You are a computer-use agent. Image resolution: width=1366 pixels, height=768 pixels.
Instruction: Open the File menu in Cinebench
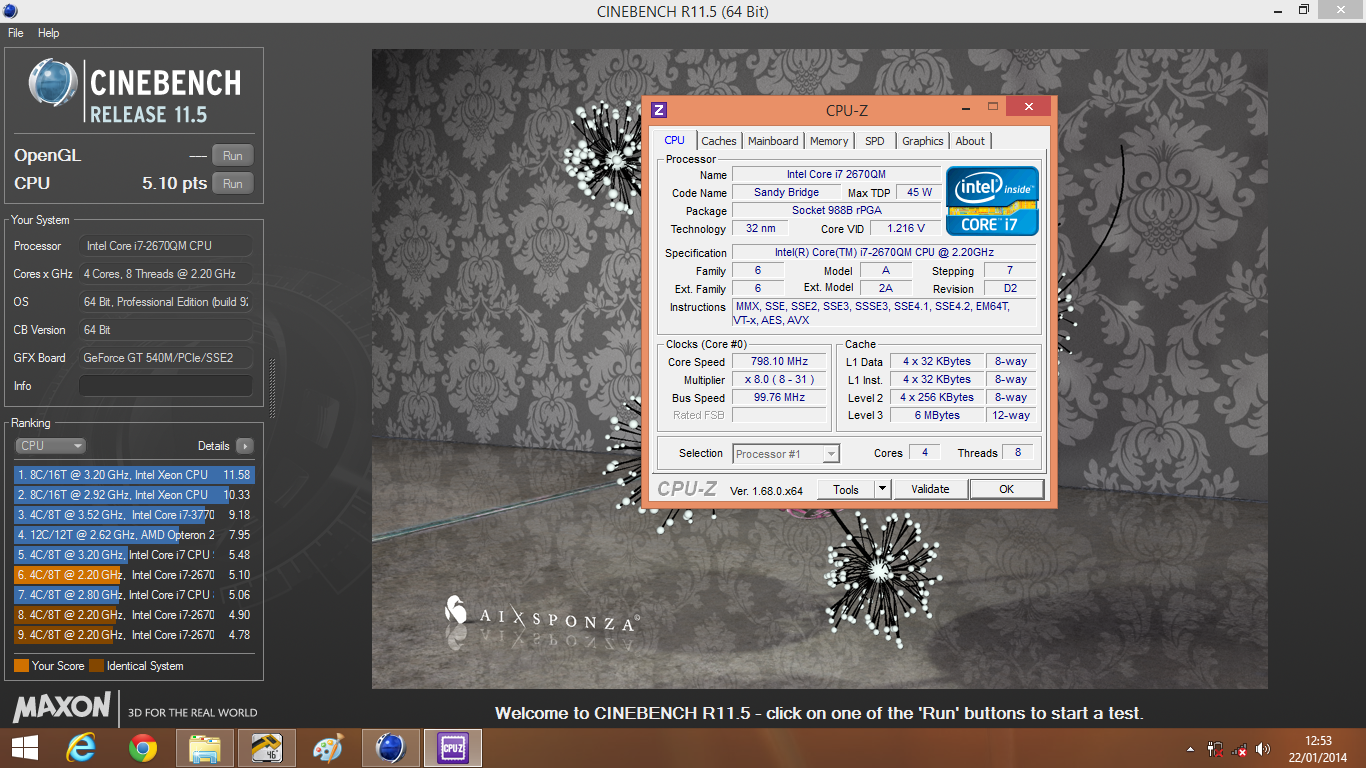point(16,33)
